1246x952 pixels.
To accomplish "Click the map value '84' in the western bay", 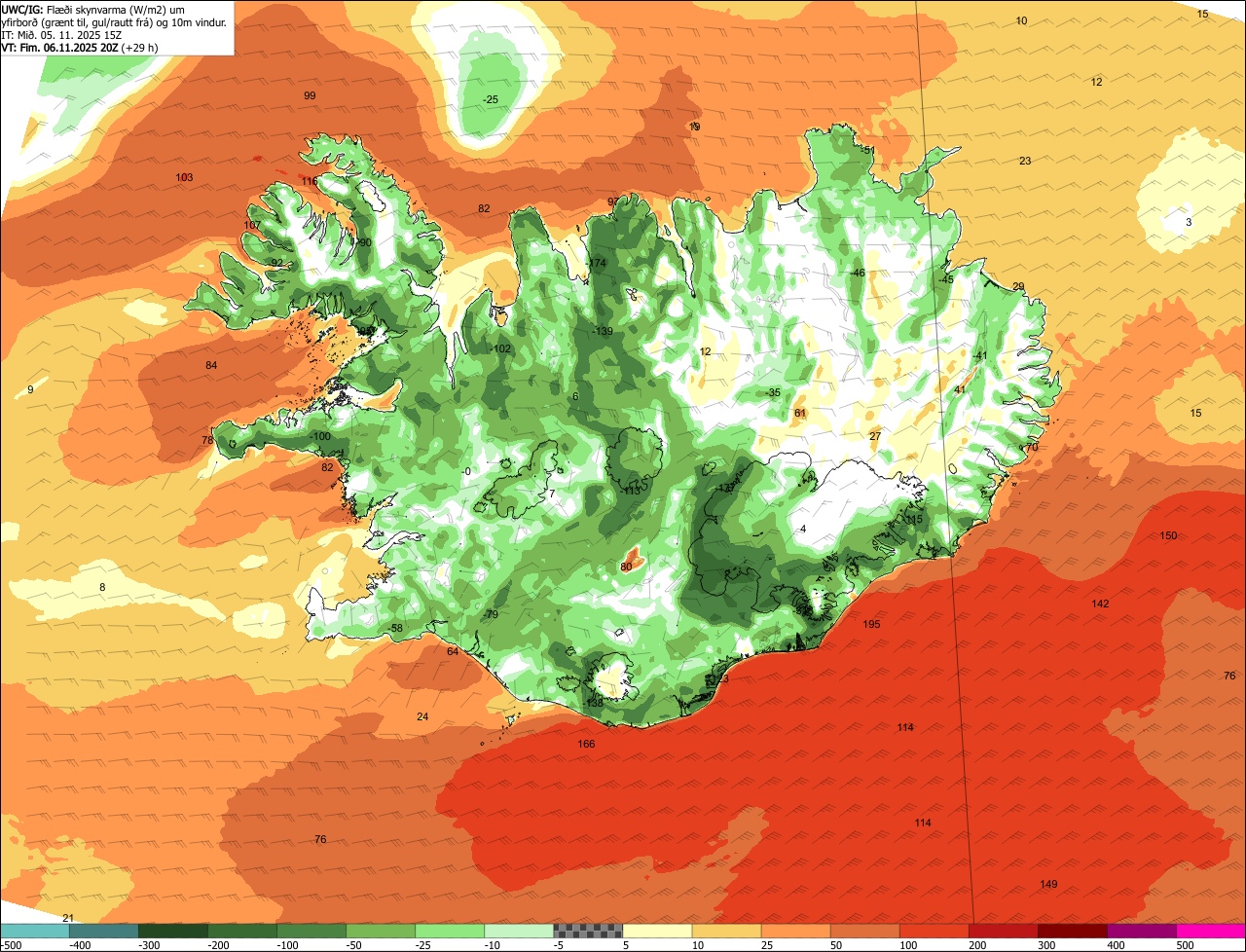I will (x=211, y=365).
